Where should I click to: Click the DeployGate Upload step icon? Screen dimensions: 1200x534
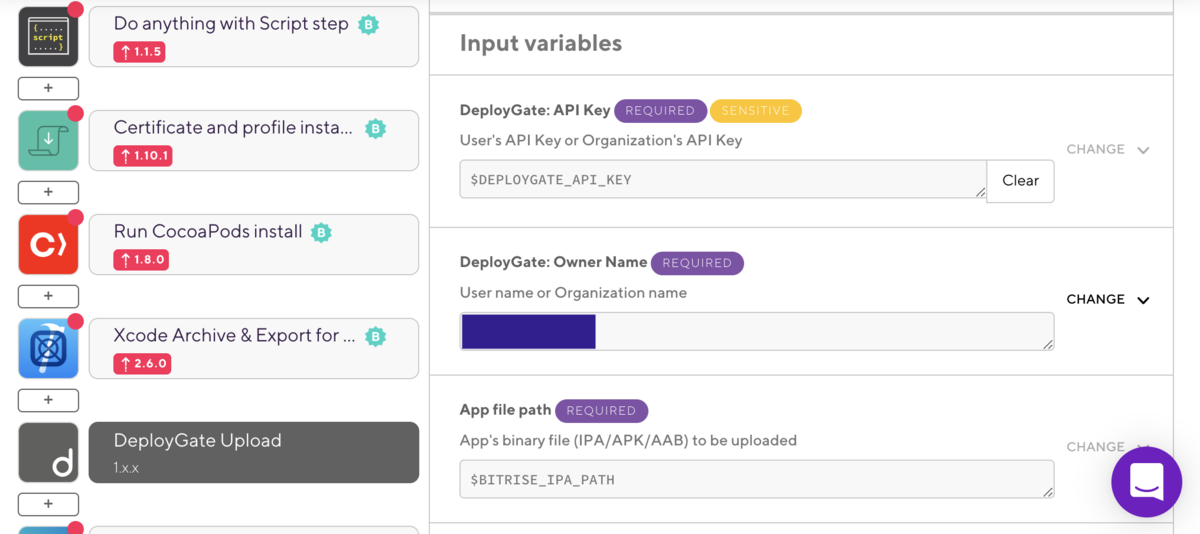pos(48,453)
